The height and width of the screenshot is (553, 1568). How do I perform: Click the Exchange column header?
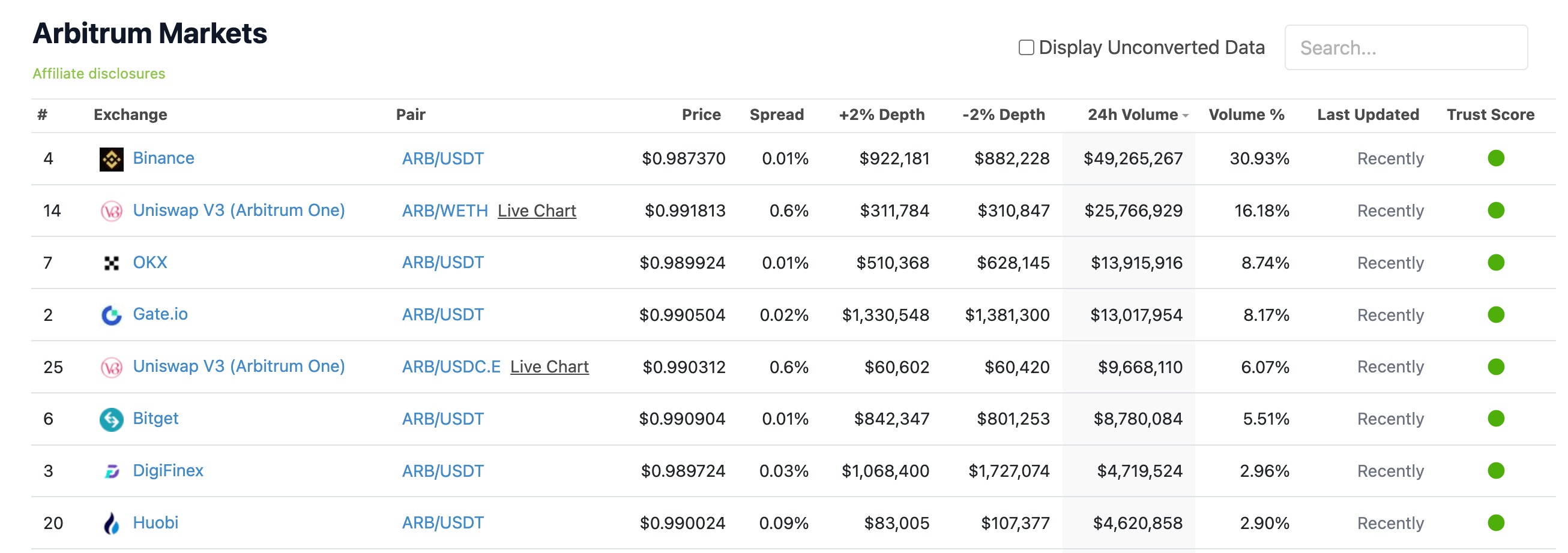pos(130,115)
